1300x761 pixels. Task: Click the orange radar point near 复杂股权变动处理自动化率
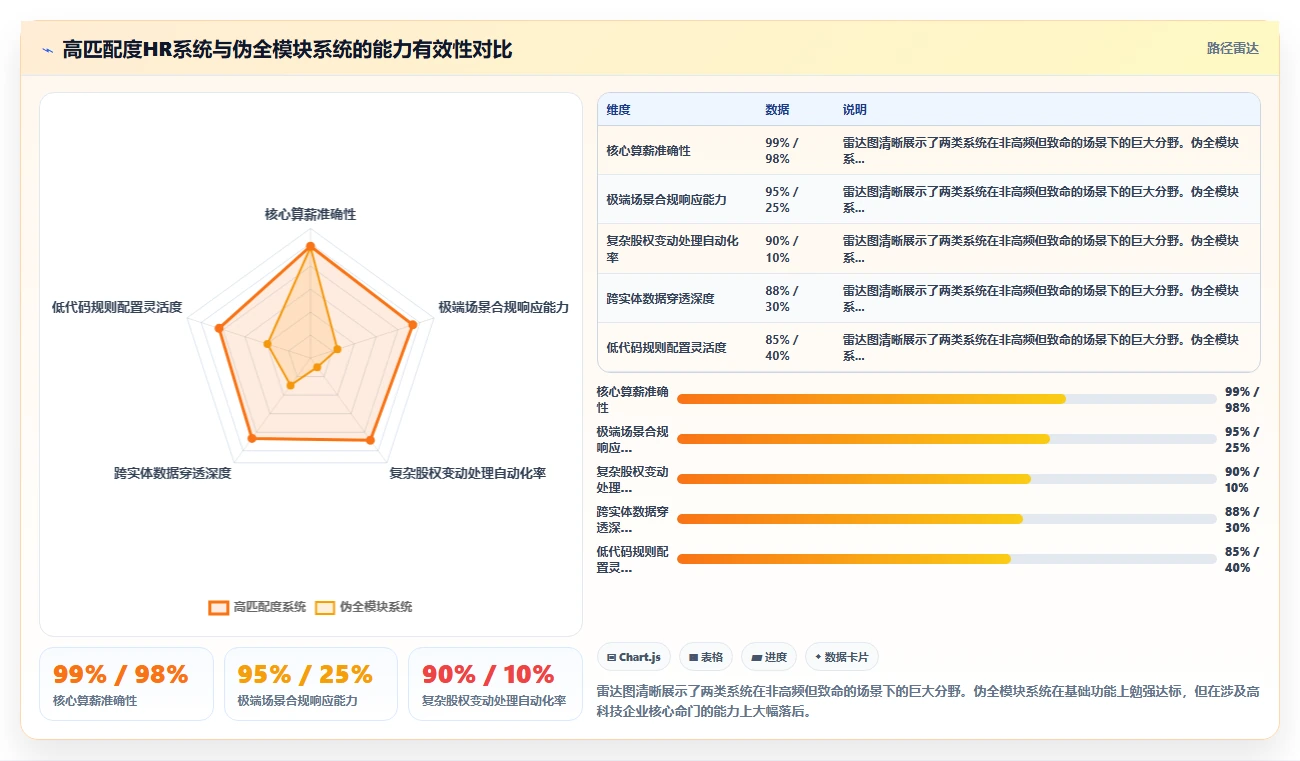tap(370, 439)
